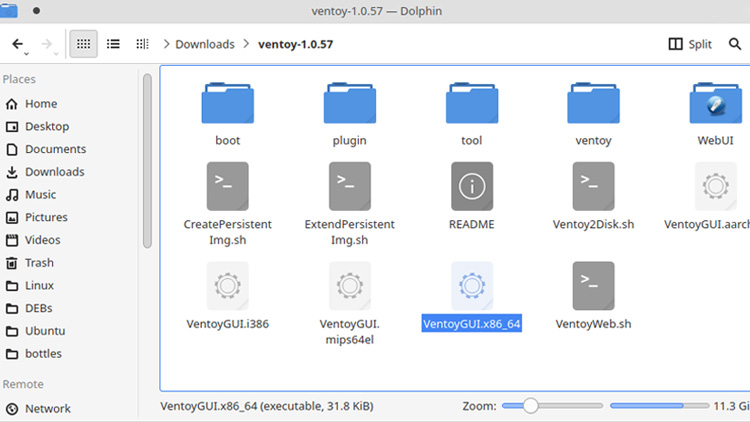Select the boot folder icon

tap(227, 104)
